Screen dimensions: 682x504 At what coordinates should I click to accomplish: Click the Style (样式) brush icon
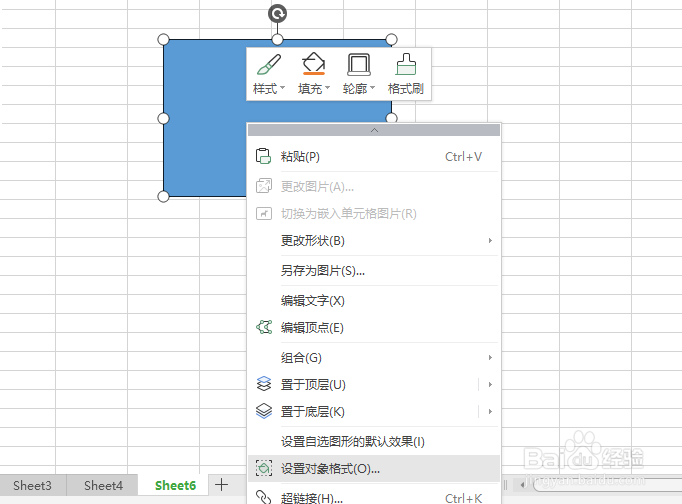click(269, 64)
